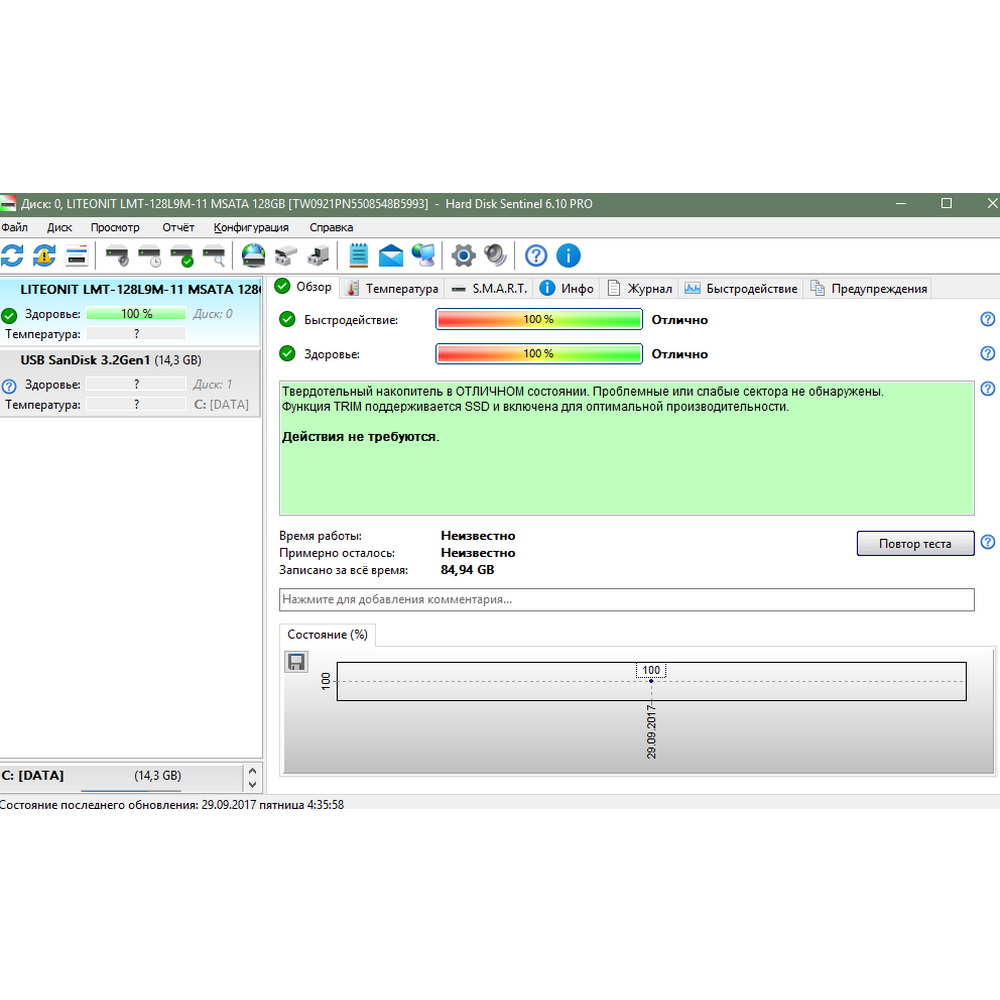Open the Конфигурация menu

[x=251, y=227]
